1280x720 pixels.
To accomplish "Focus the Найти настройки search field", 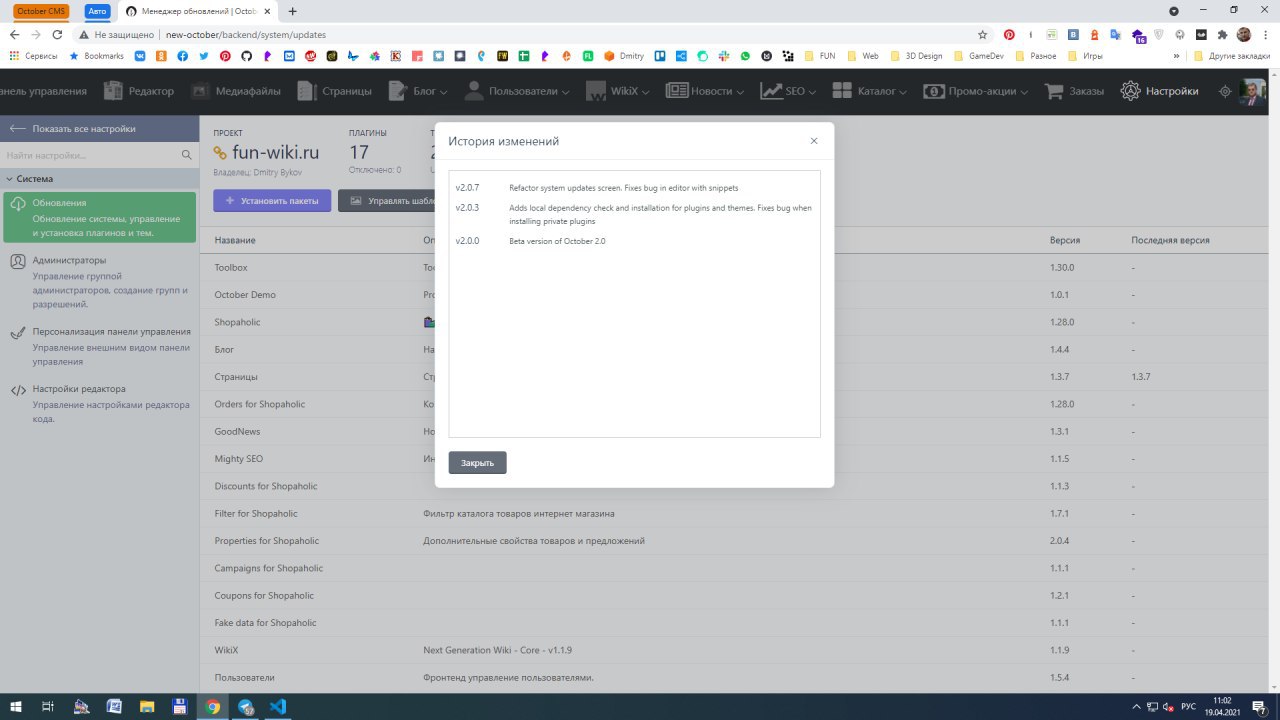I will click(90, 155).
